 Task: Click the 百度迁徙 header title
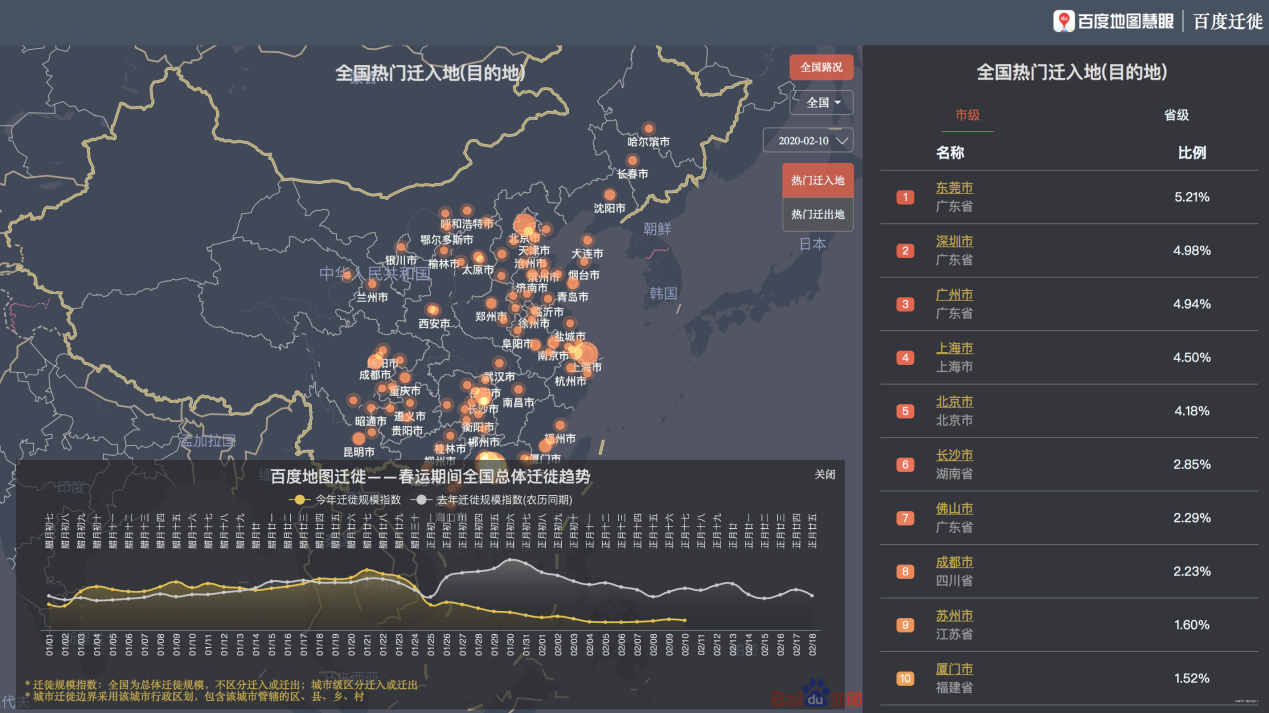[x=1228, y=21]
